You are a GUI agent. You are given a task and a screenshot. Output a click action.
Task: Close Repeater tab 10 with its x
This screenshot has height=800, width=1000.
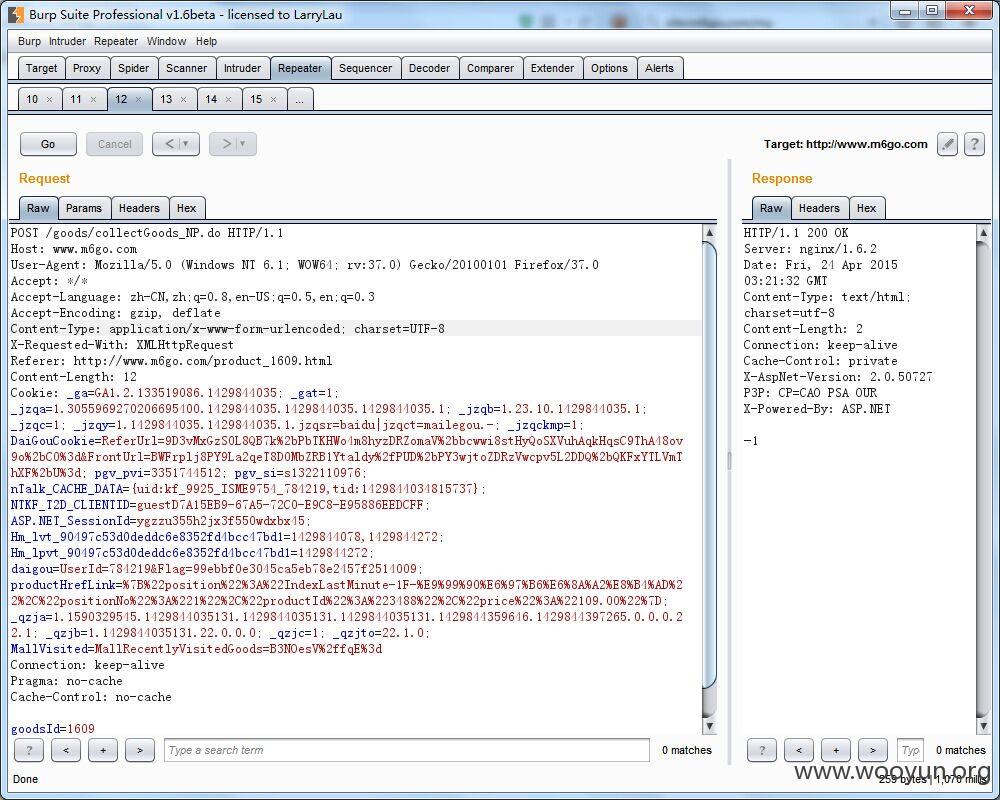coord(49,100)
